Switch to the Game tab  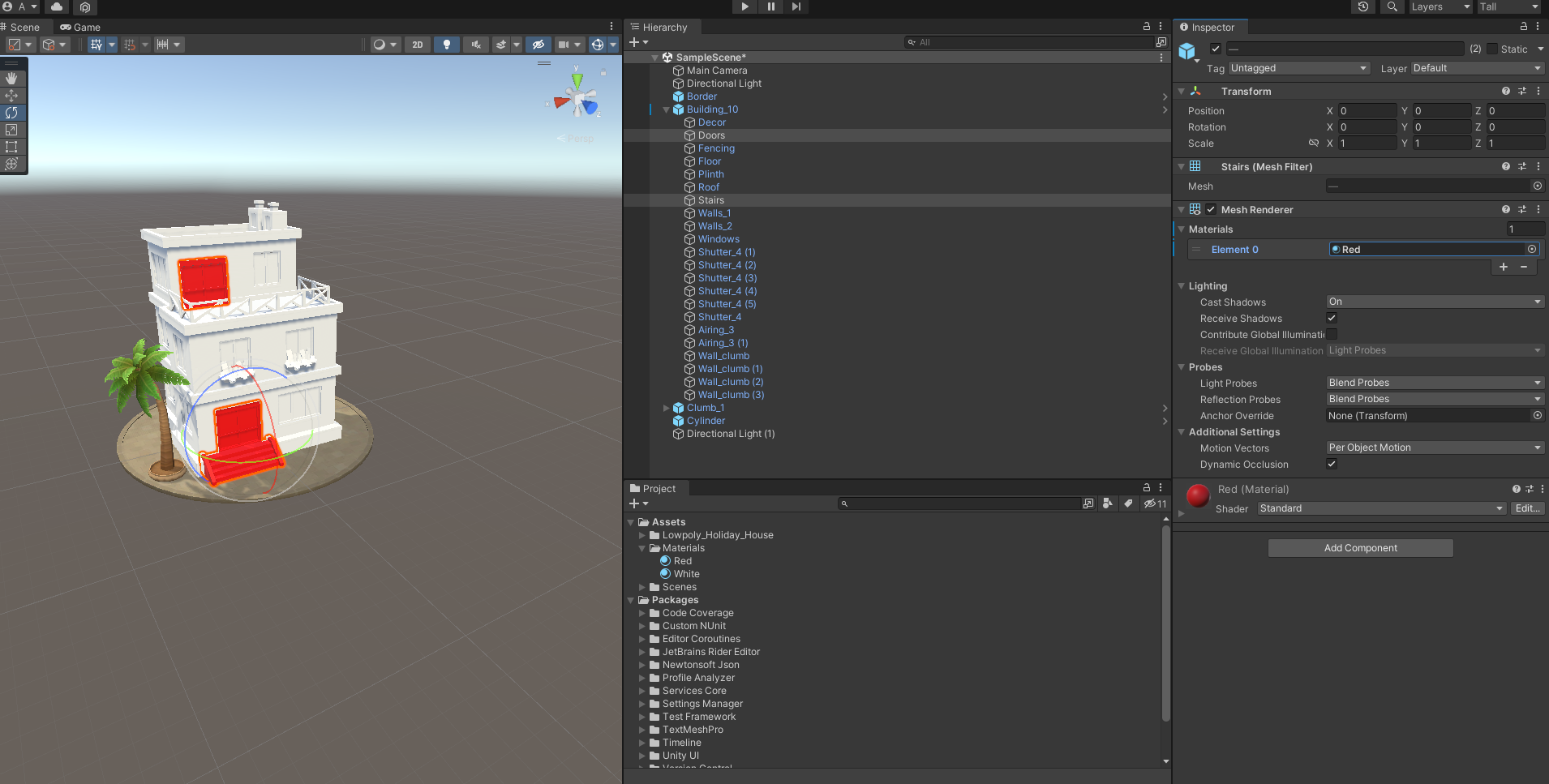[80, 27]
